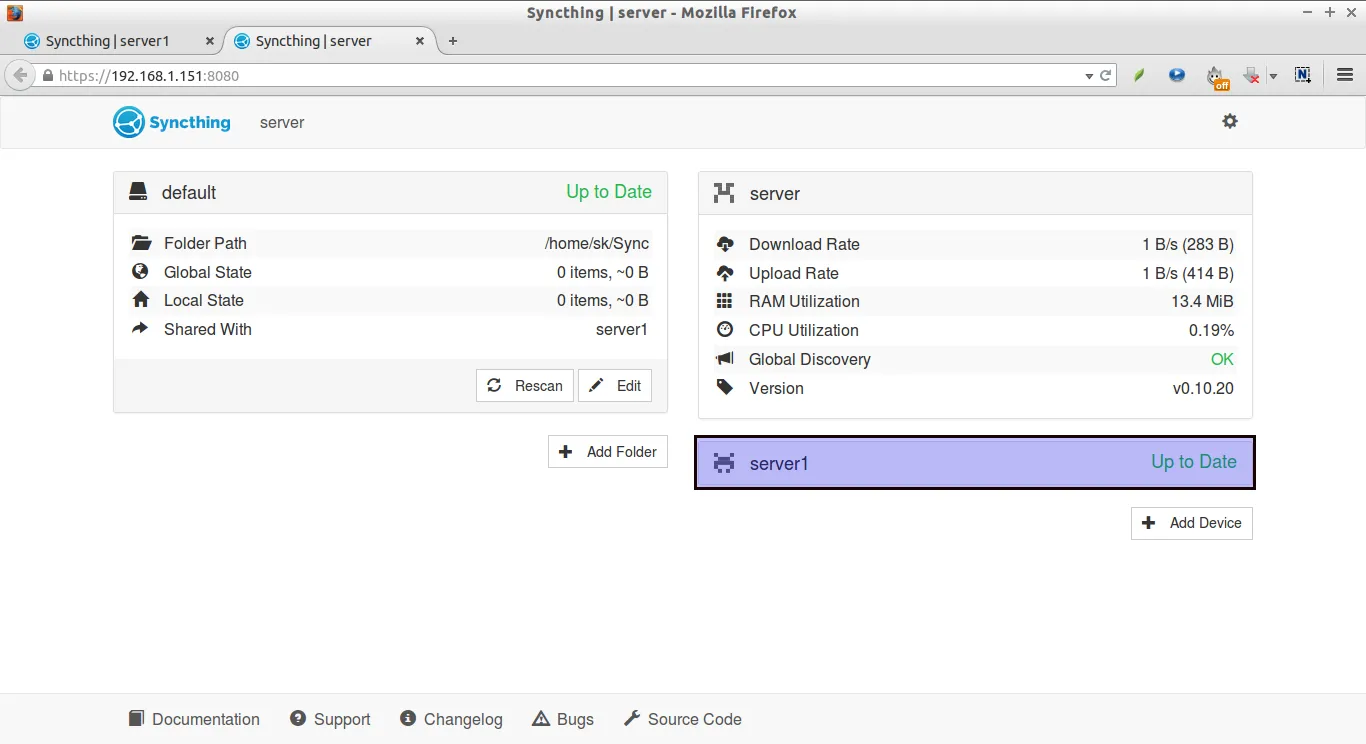Open dropdown arrow beside the download extension icon
The width and height of the screenshot is (1366, 744).
pos(1273,76)
